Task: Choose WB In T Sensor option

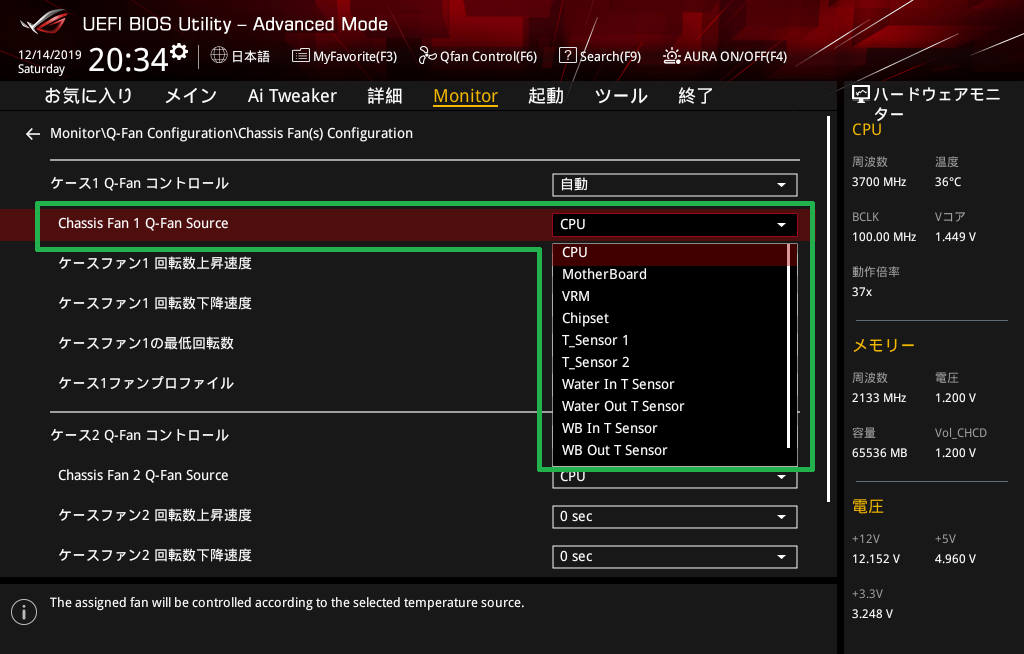Action: (x=671, y=429)
